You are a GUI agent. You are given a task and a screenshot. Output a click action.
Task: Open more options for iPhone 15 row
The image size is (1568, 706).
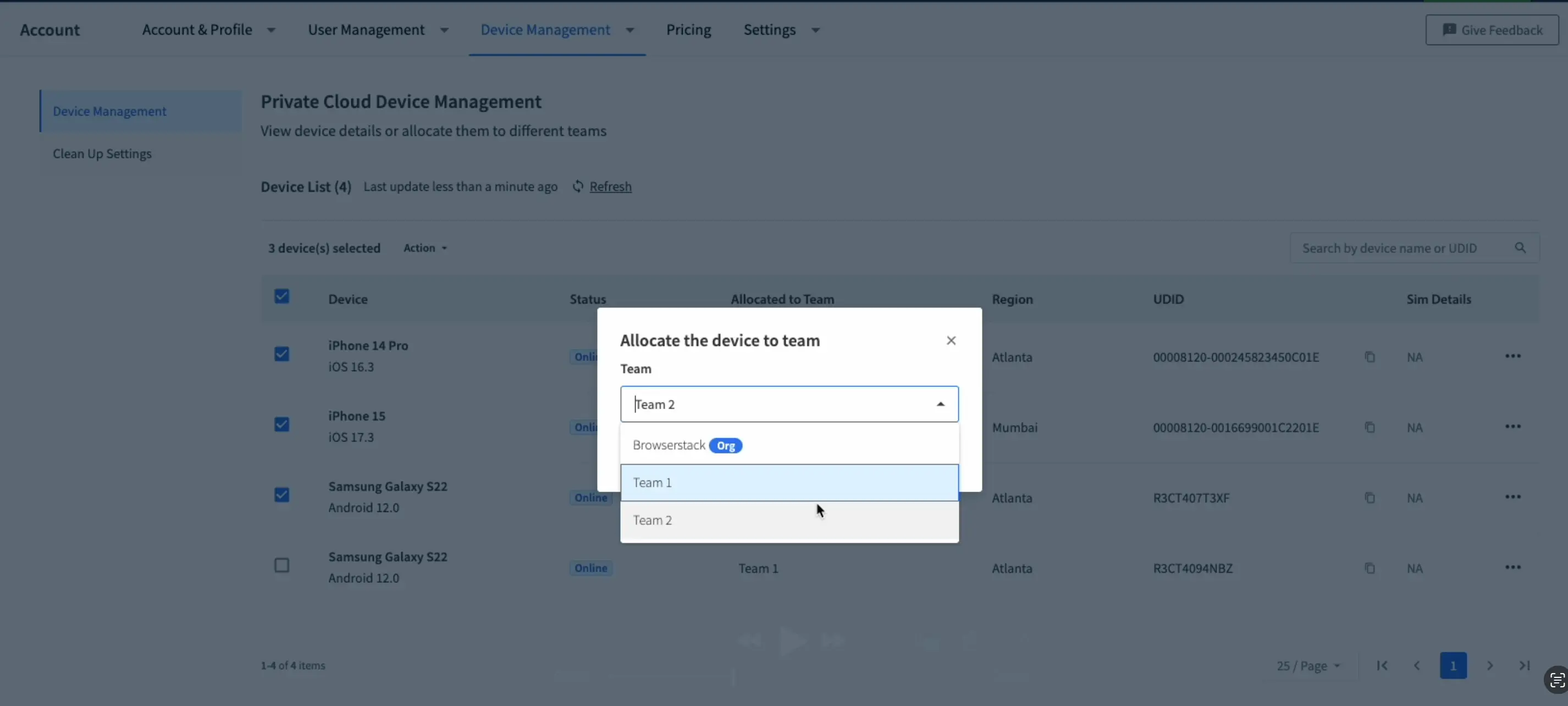pos(1512,427)
